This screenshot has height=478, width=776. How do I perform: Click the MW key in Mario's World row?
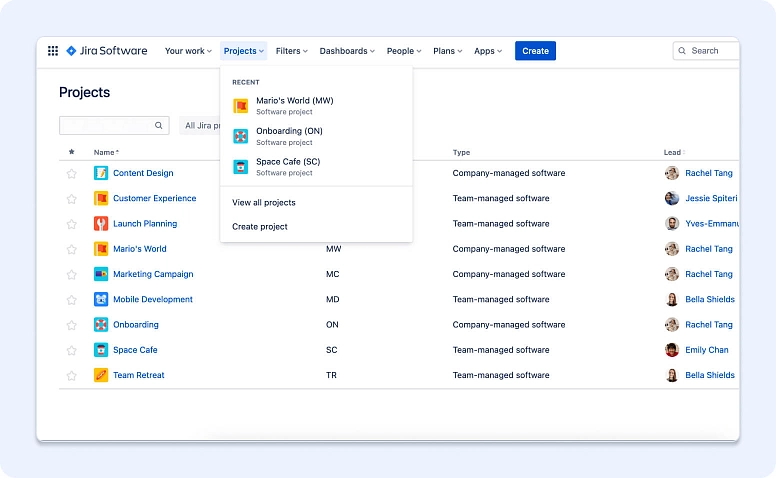pos(334,248)
